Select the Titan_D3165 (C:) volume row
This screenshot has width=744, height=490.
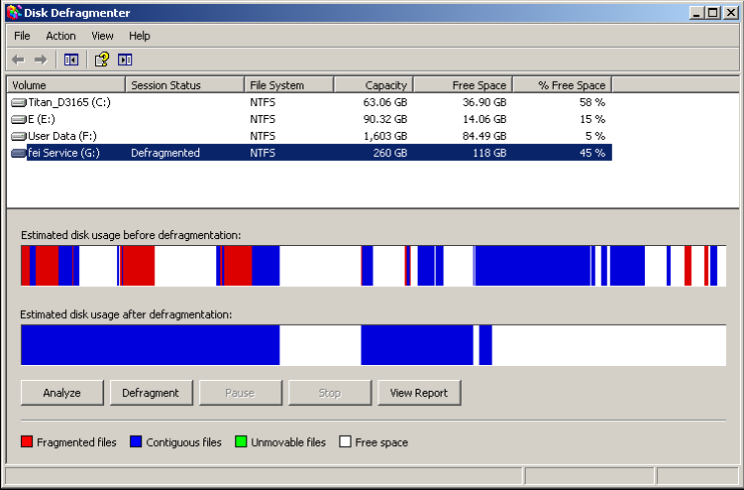point(310,102)
